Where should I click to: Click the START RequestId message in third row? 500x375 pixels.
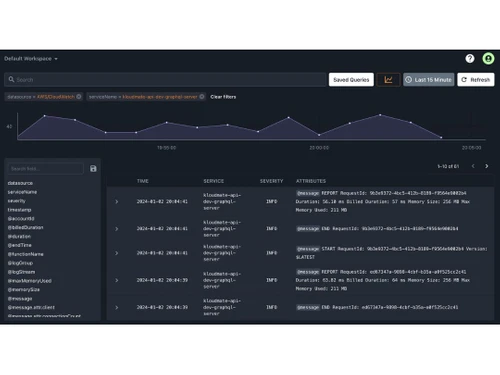coord(392,253)
